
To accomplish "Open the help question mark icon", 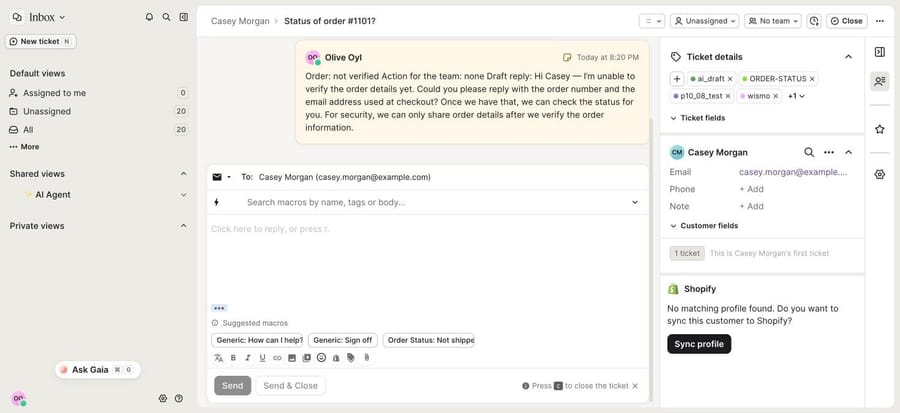I will 179,398.
